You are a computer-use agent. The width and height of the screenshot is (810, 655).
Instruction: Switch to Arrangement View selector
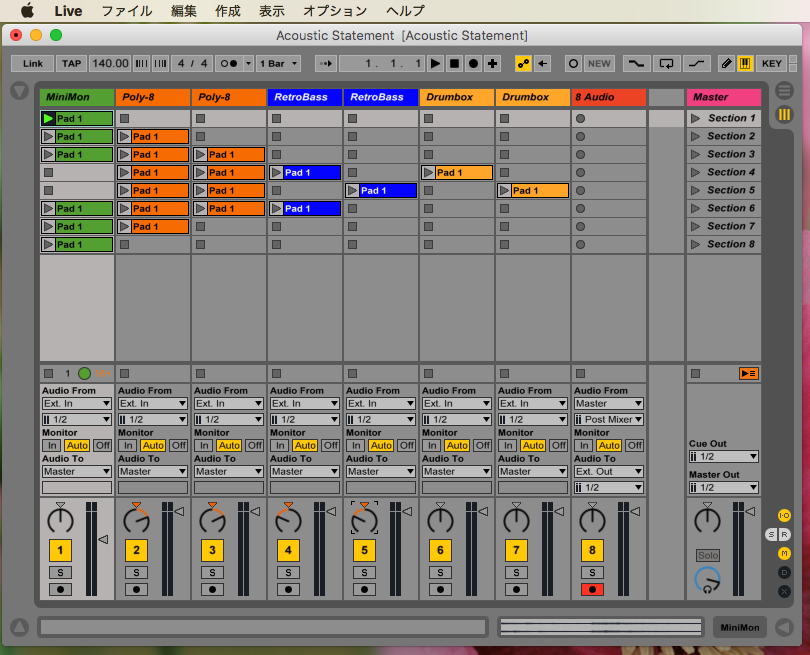coord(784,91)
